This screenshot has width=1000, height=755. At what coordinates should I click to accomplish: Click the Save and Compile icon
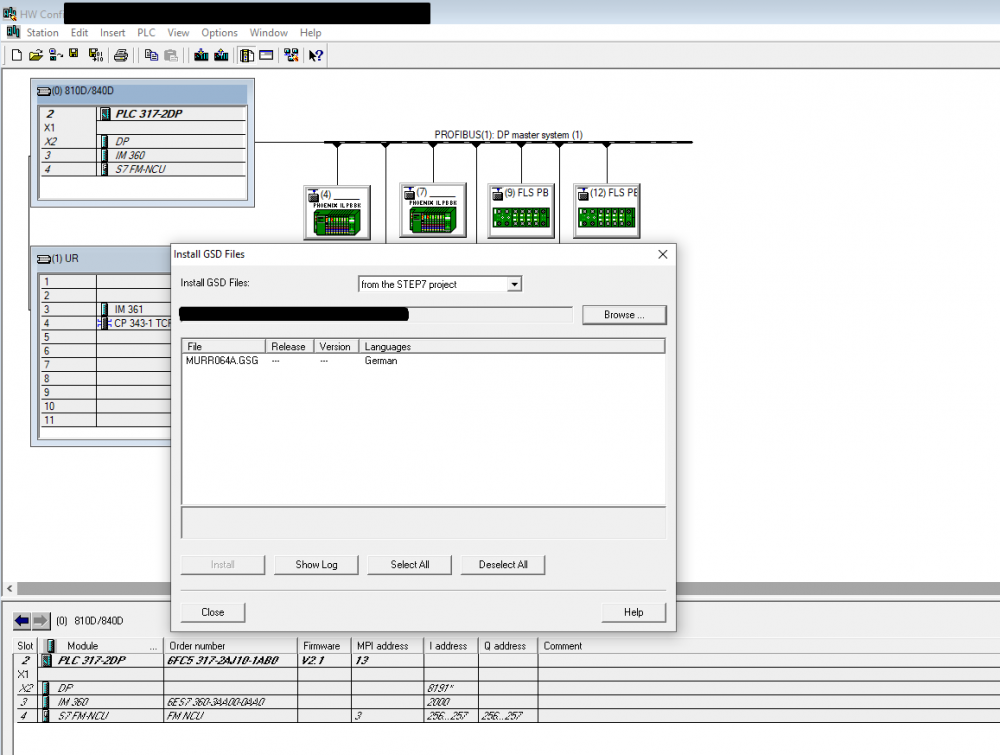pyautogui.click(x=95, y=55)
